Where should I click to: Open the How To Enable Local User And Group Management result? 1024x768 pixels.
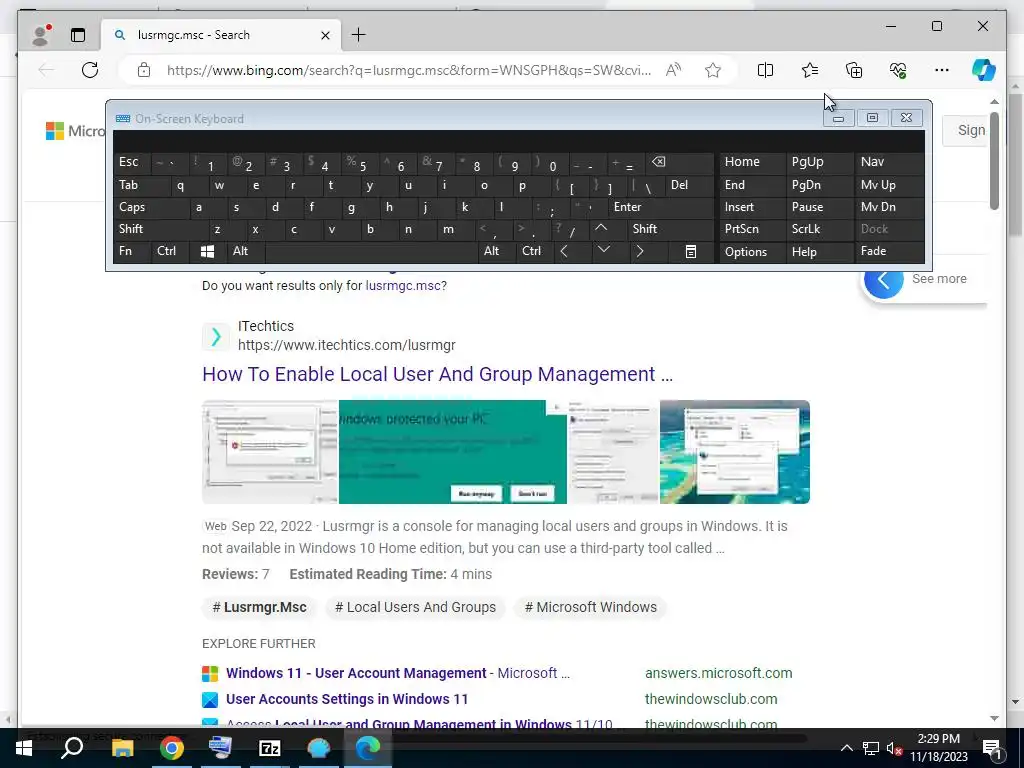click(437, 374)
